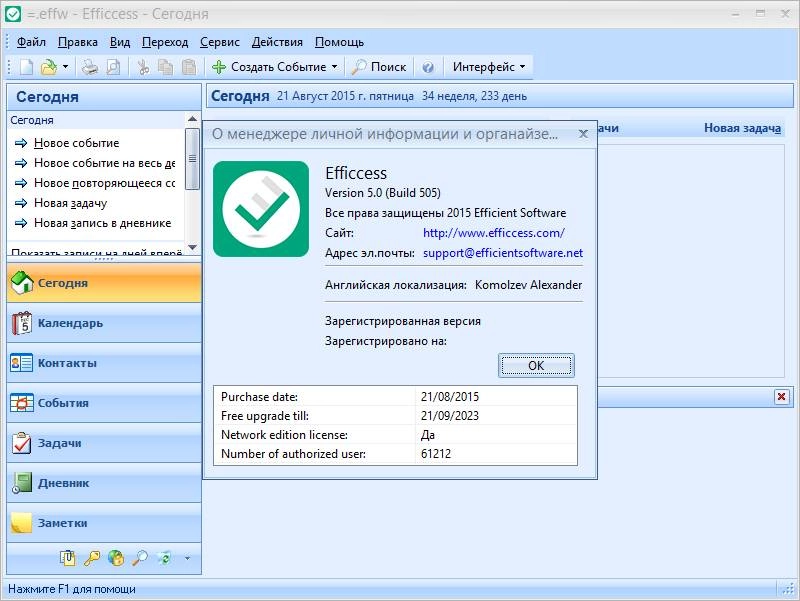Click the password key icon at sidebar bottom
800x601 pixels.
click(92, 558)
